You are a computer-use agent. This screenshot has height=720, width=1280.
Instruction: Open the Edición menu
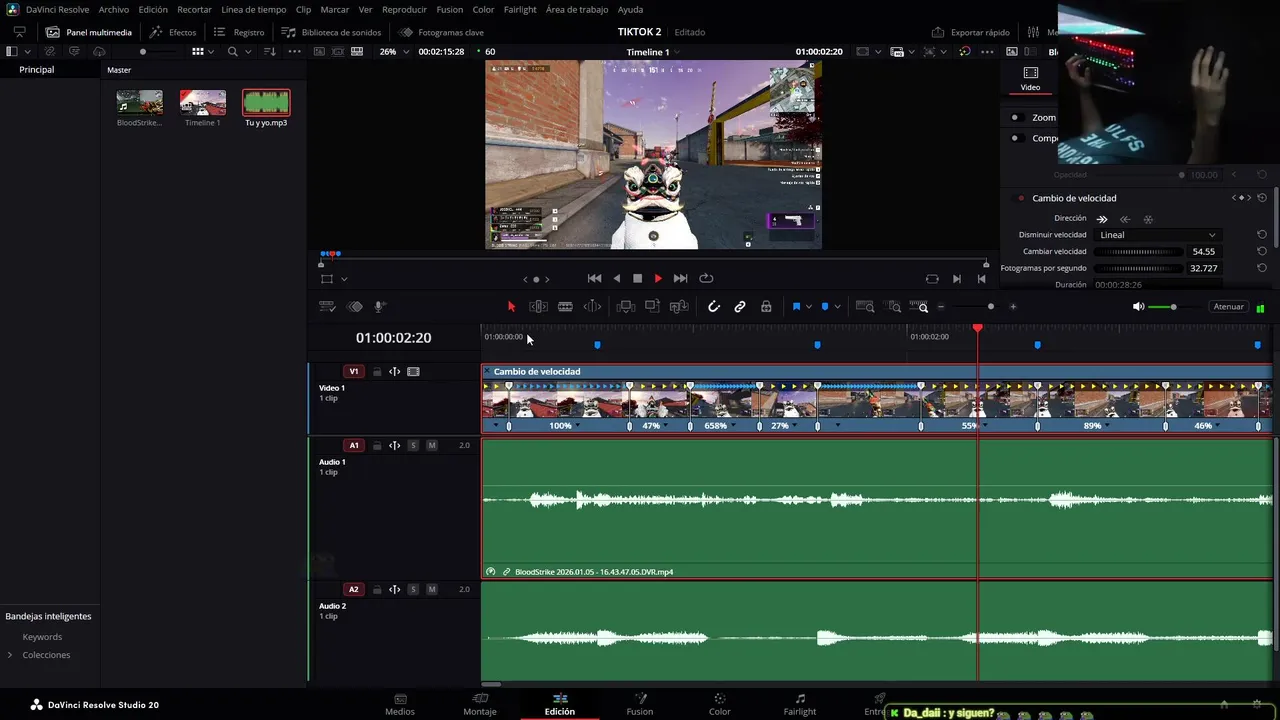(x=153, y=9)
